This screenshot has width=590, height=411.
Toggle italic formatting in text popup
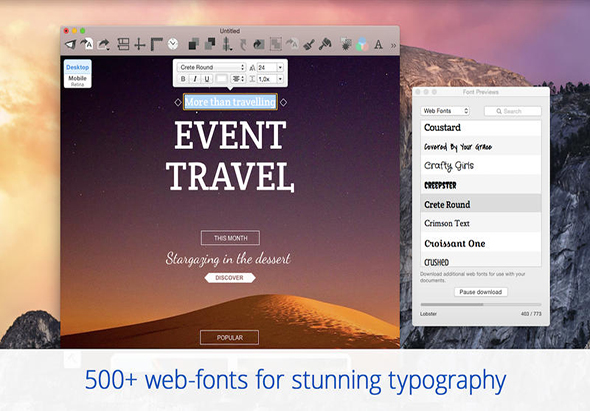pyautogui.click(x=195, y=79)
